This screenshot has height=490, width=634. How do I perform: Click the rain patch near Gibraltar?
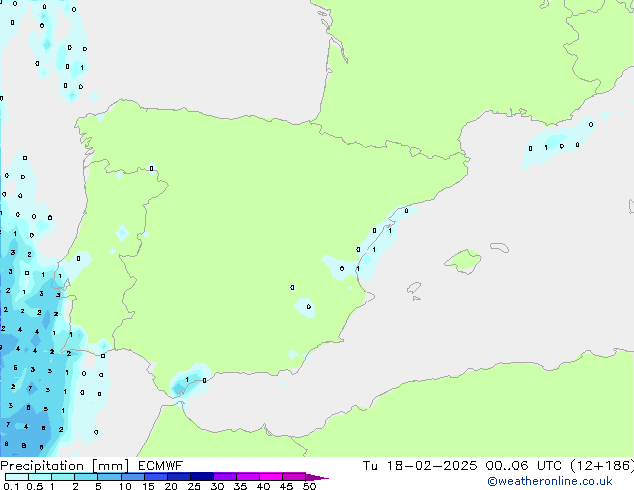click(x=190, y=380)
